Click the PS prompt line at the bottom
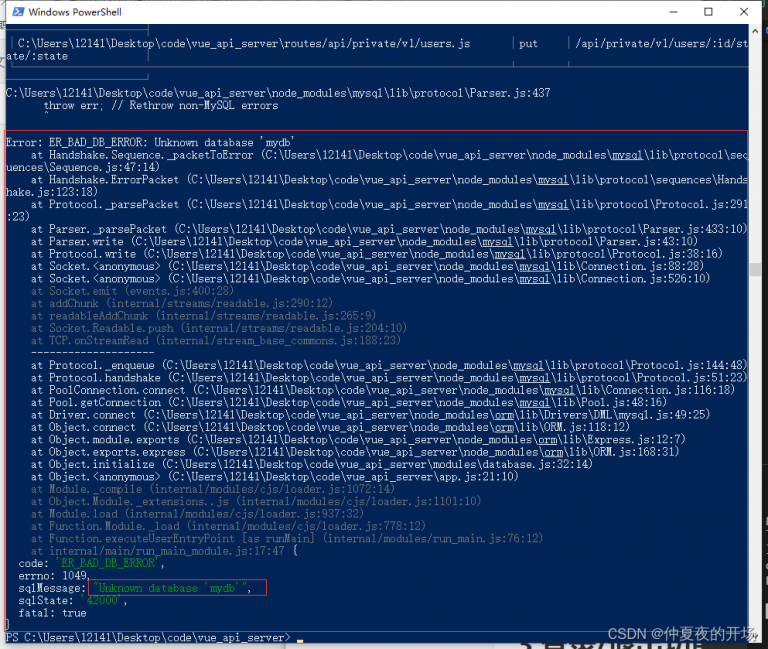The image size is (768, 649). [147, 638]
